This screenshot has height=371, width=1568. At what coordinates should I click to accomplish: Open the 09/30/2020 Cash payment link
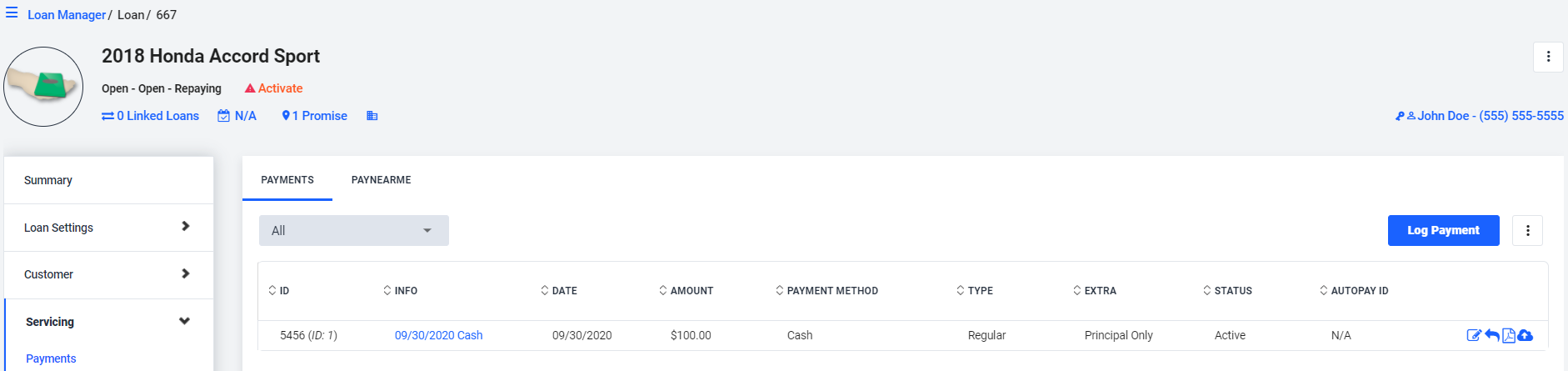tap(438, 335)
